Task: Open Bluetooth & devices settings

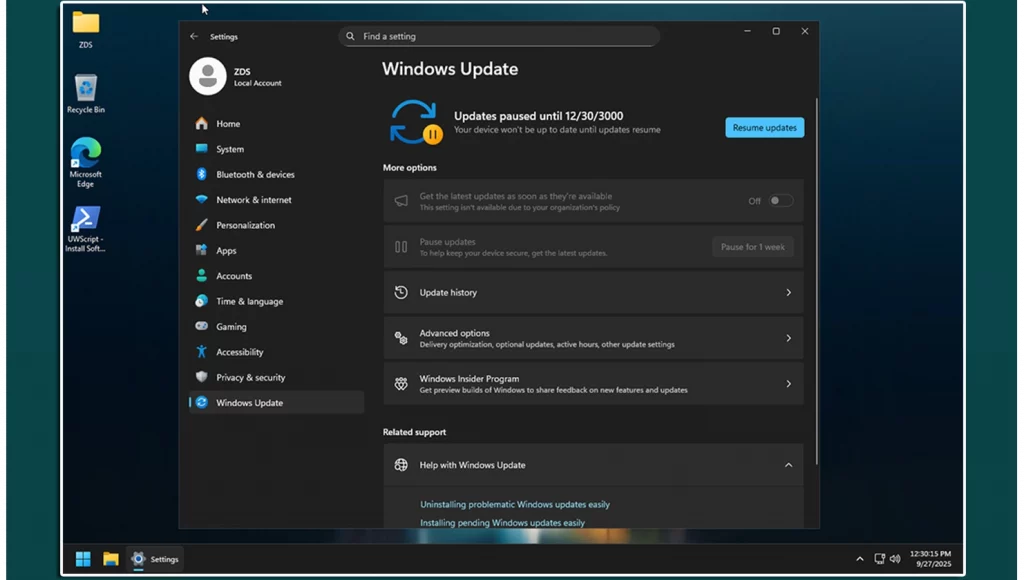Action: click(x=255, y=175)
